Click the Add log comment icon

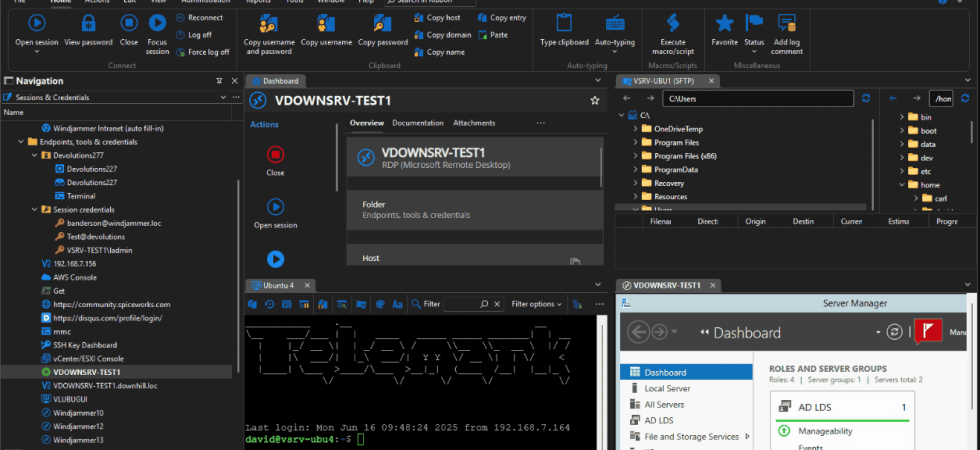tap(786, 23)
